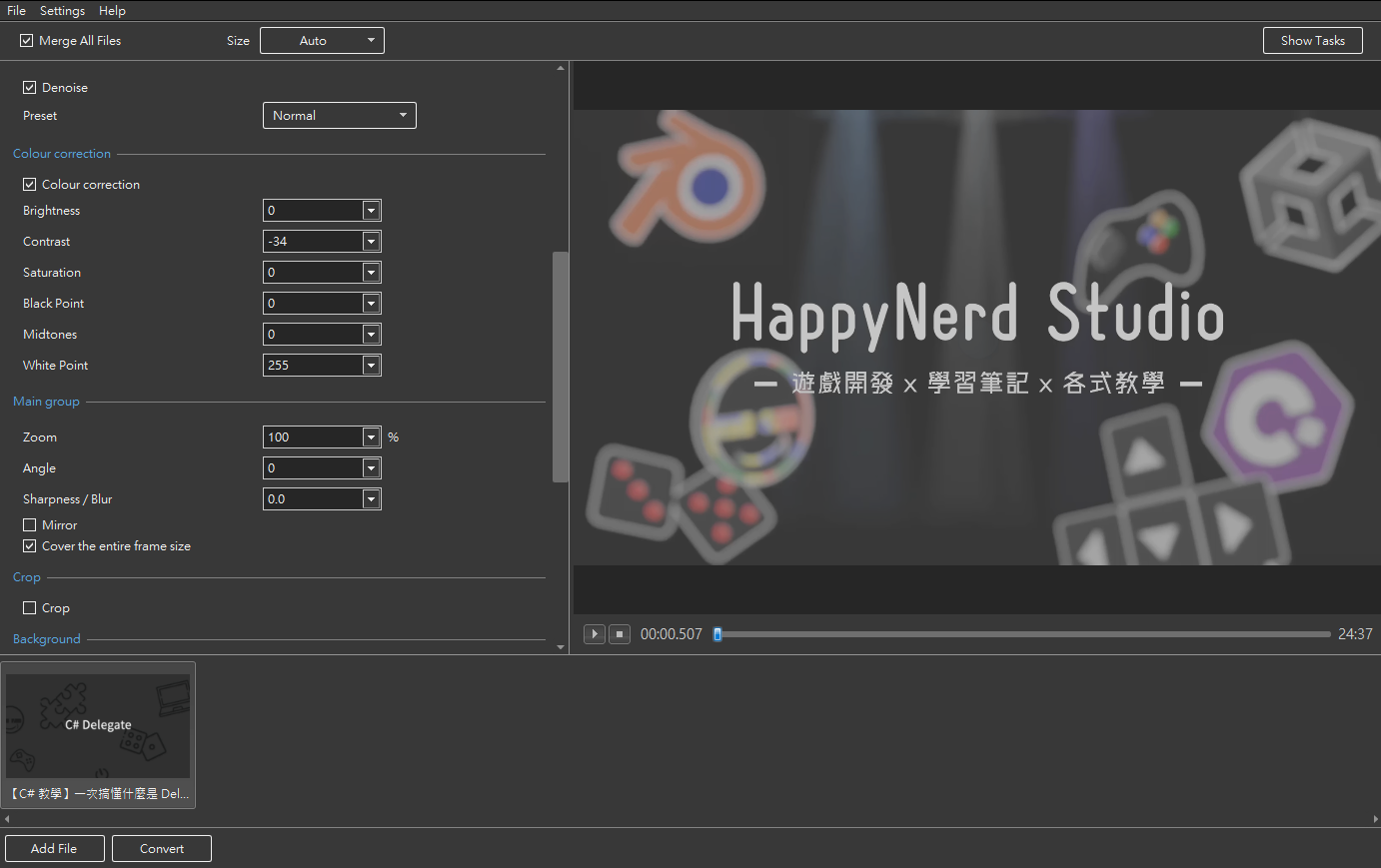Play the video preview

coord(595,634)
